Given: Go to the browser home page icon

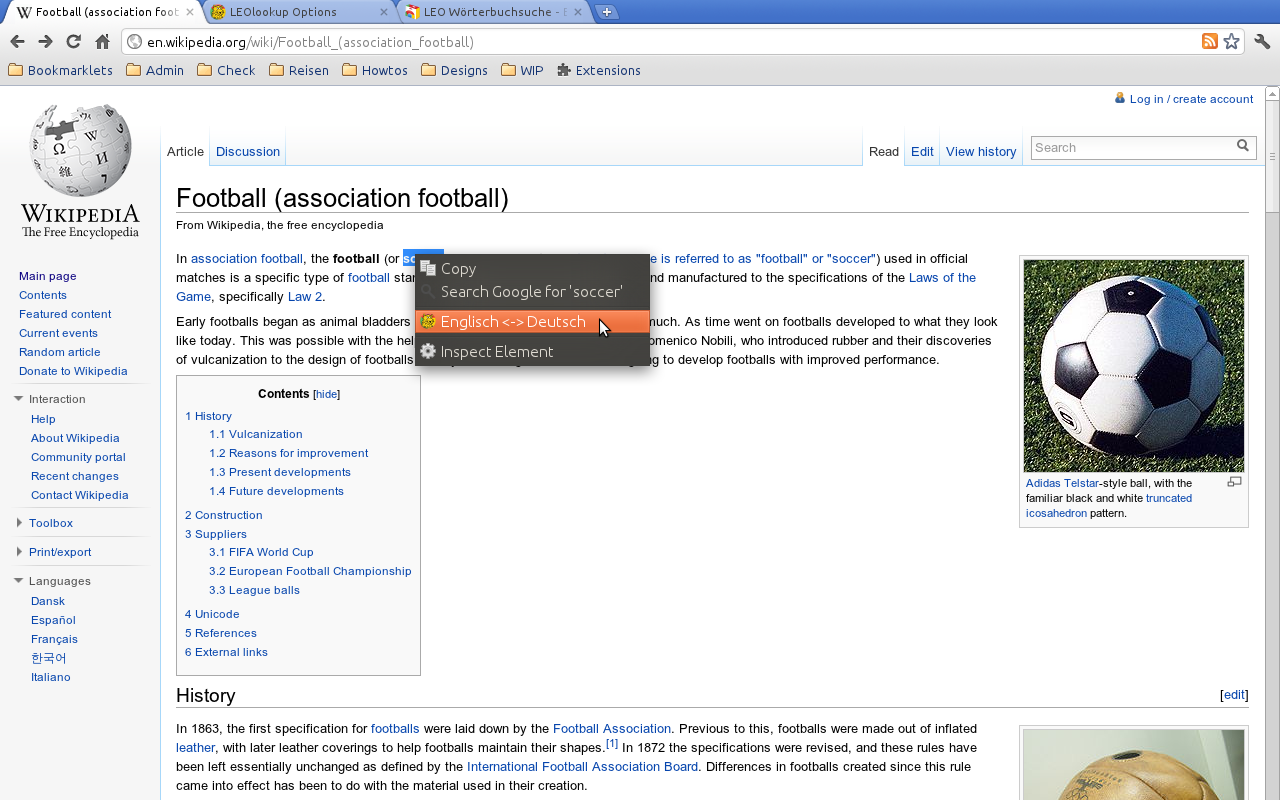Looking at the screenshot, I should 102,42.
